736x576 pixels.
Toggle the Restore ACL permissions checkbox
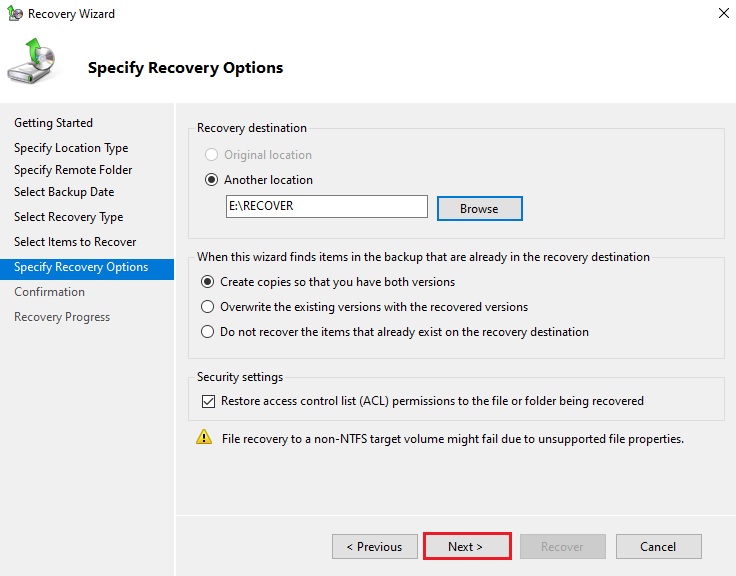click(208, 401)
